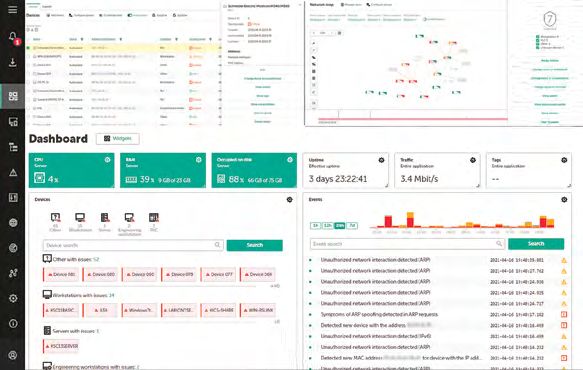This screenshot has width=583, height=370.
Task: Toggle the switch in Devices table toolbar
Action: pyautogui.click(x=130, y=15)
